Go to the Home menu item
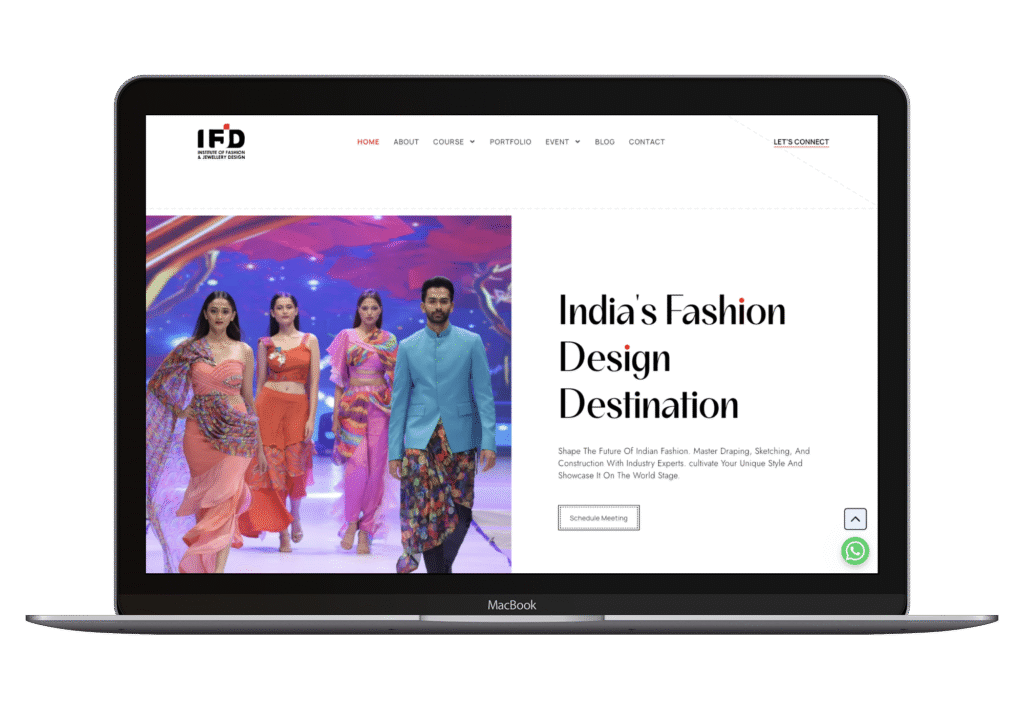 tap(368, 142)
